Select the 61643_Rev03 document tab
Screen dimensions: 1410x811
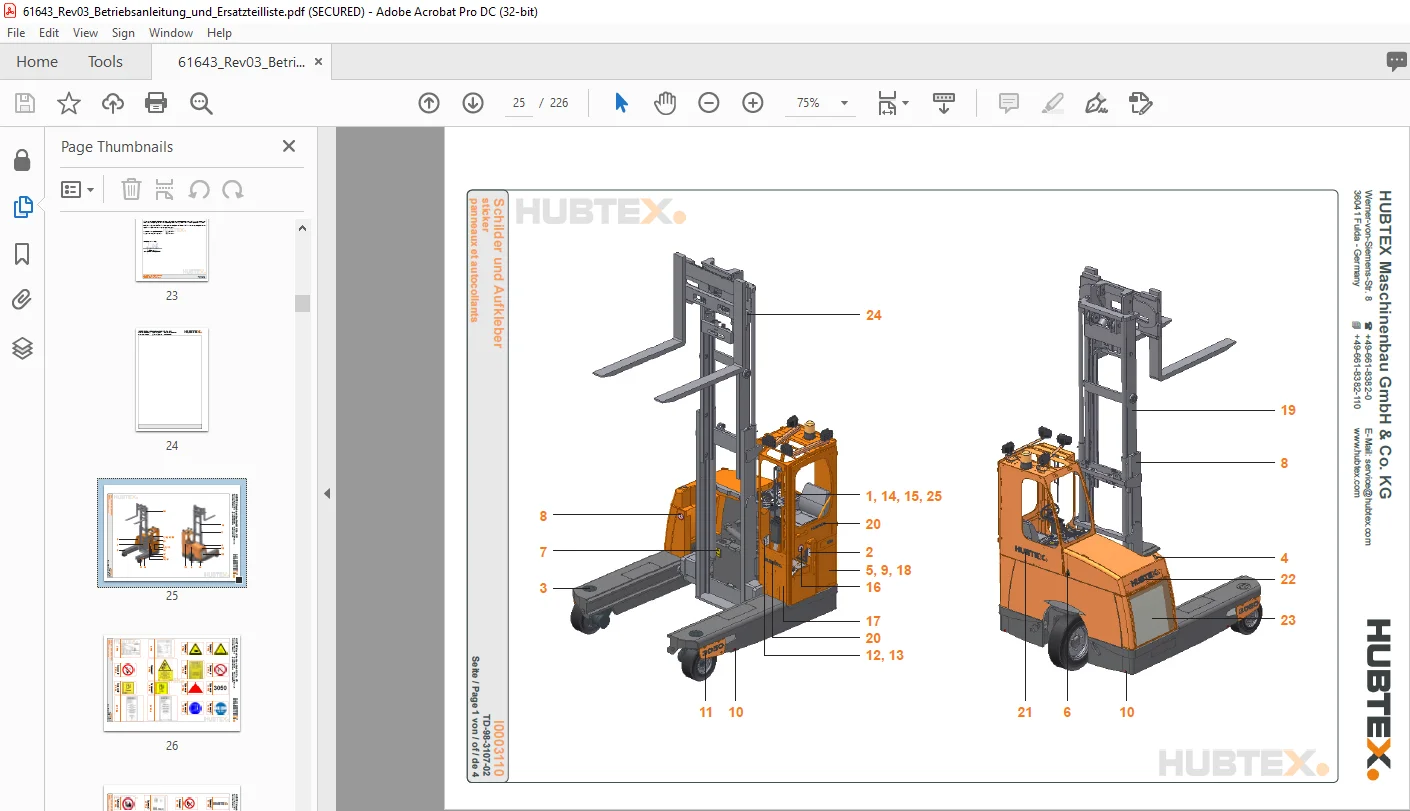241,61
